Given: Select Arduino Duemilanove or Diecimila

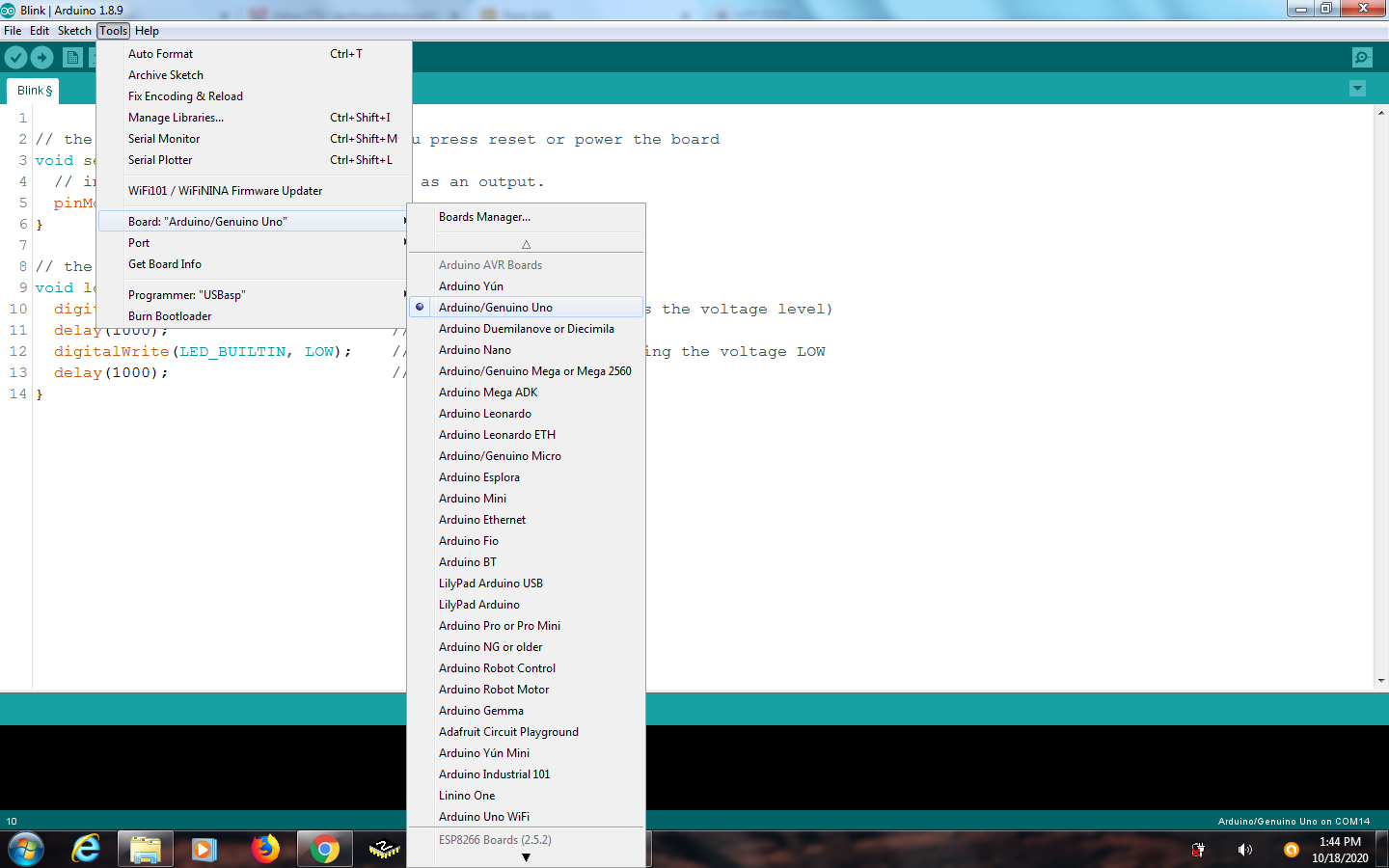Looking at the screenshot, I should (x=526, y=329).
